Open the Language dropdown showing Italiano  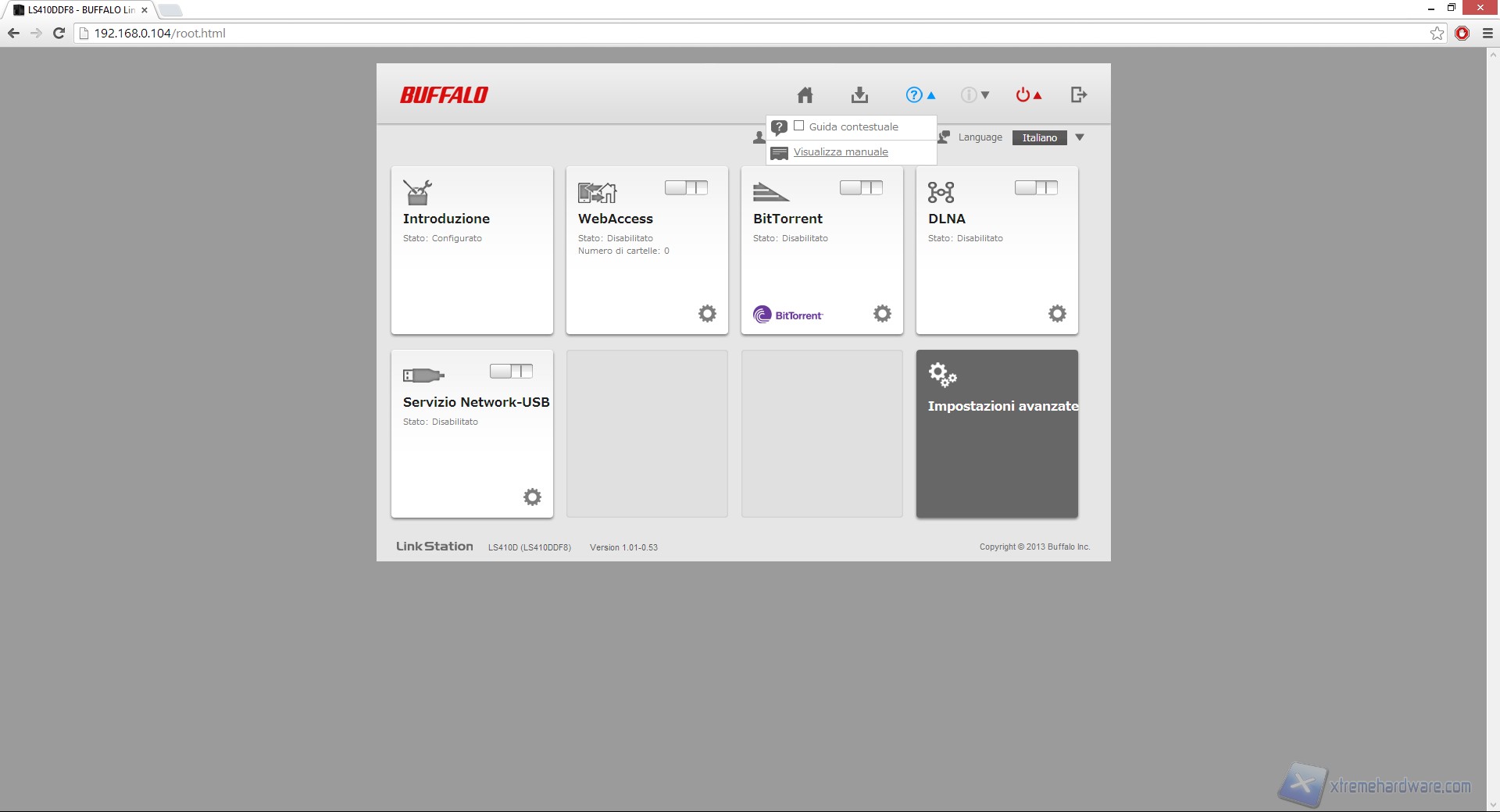(1048, 137)
